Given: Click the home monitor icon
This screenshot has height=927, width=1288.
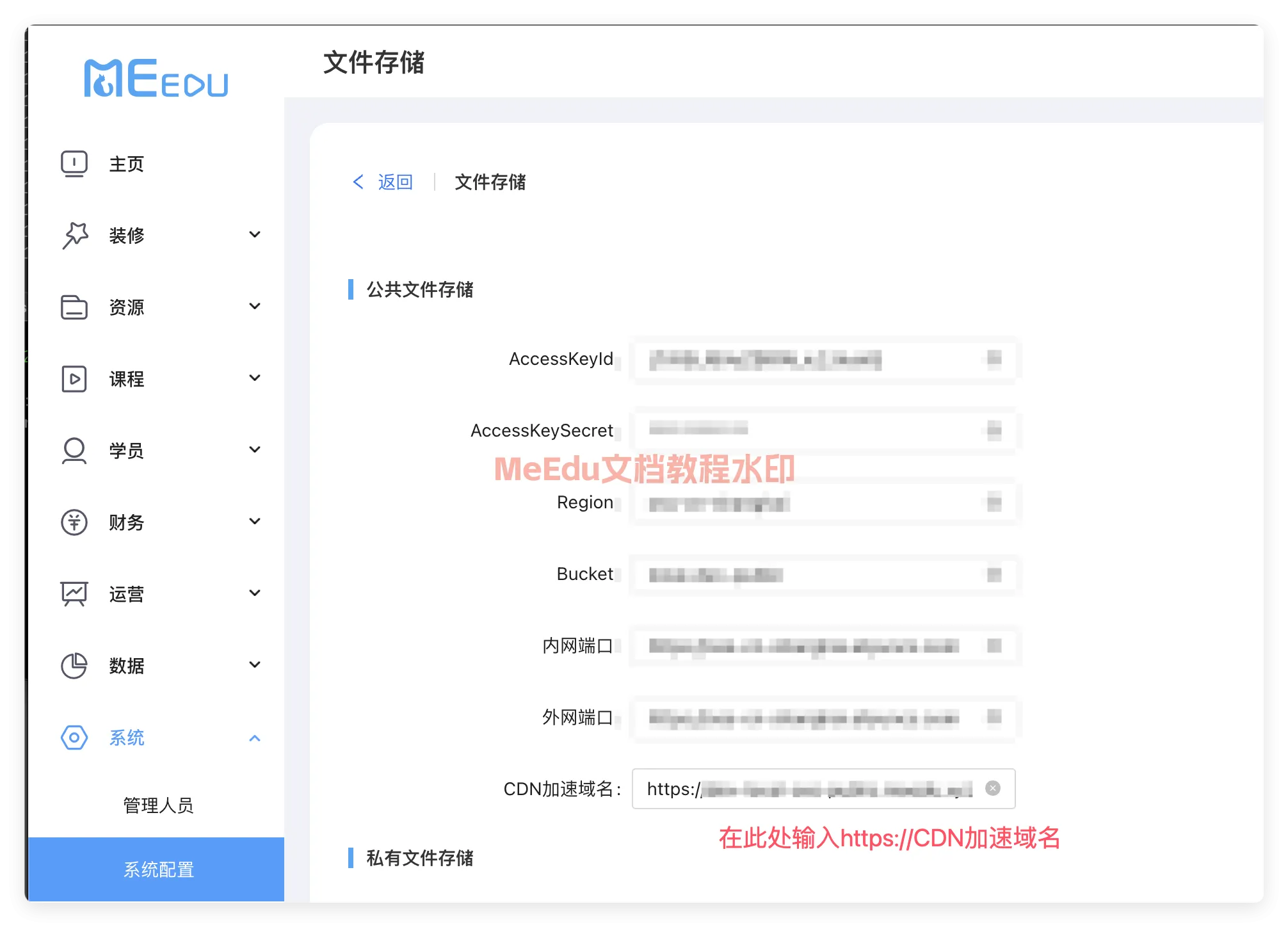Looking at the screenshot, I should (74, 164).
